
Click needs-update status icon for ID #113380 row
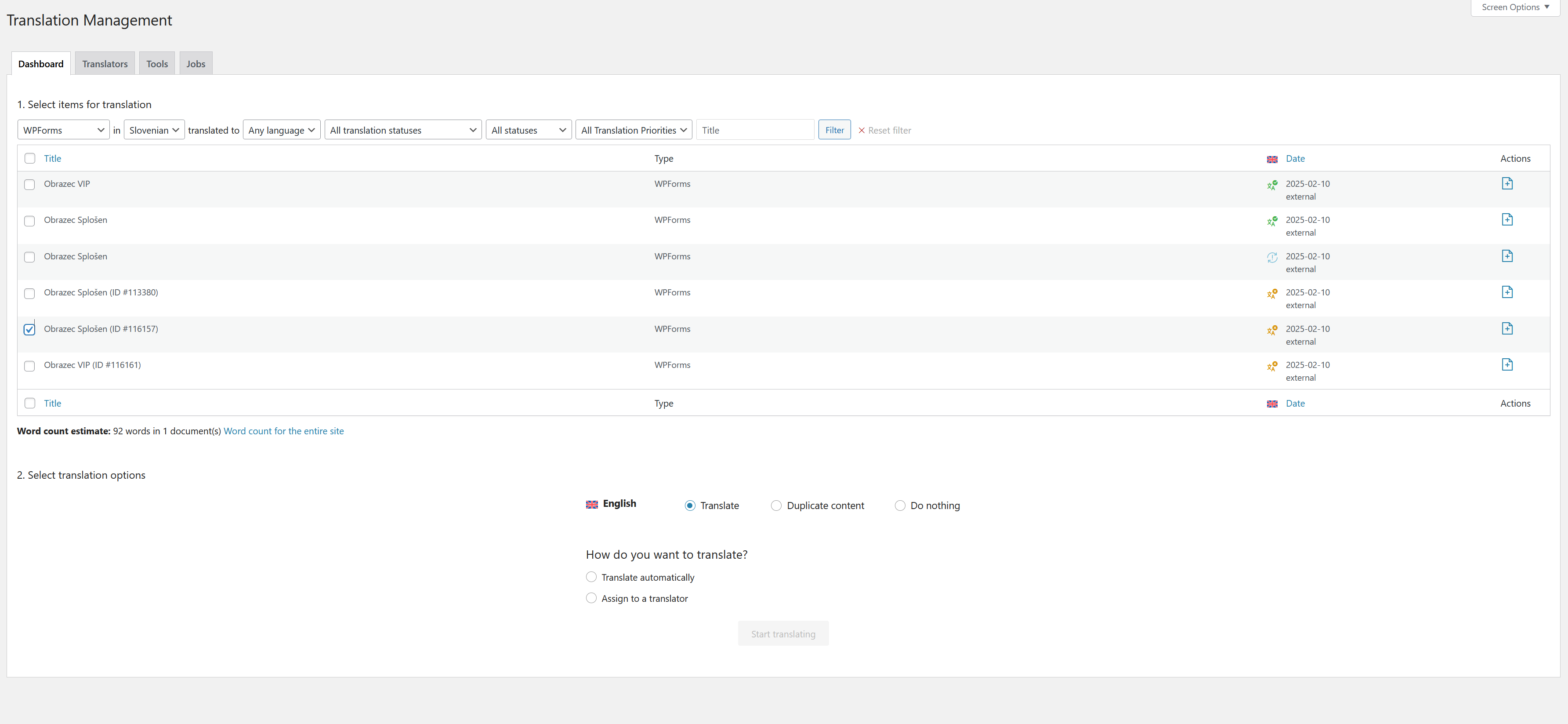pyautogui.click(x=1271, y=294)
